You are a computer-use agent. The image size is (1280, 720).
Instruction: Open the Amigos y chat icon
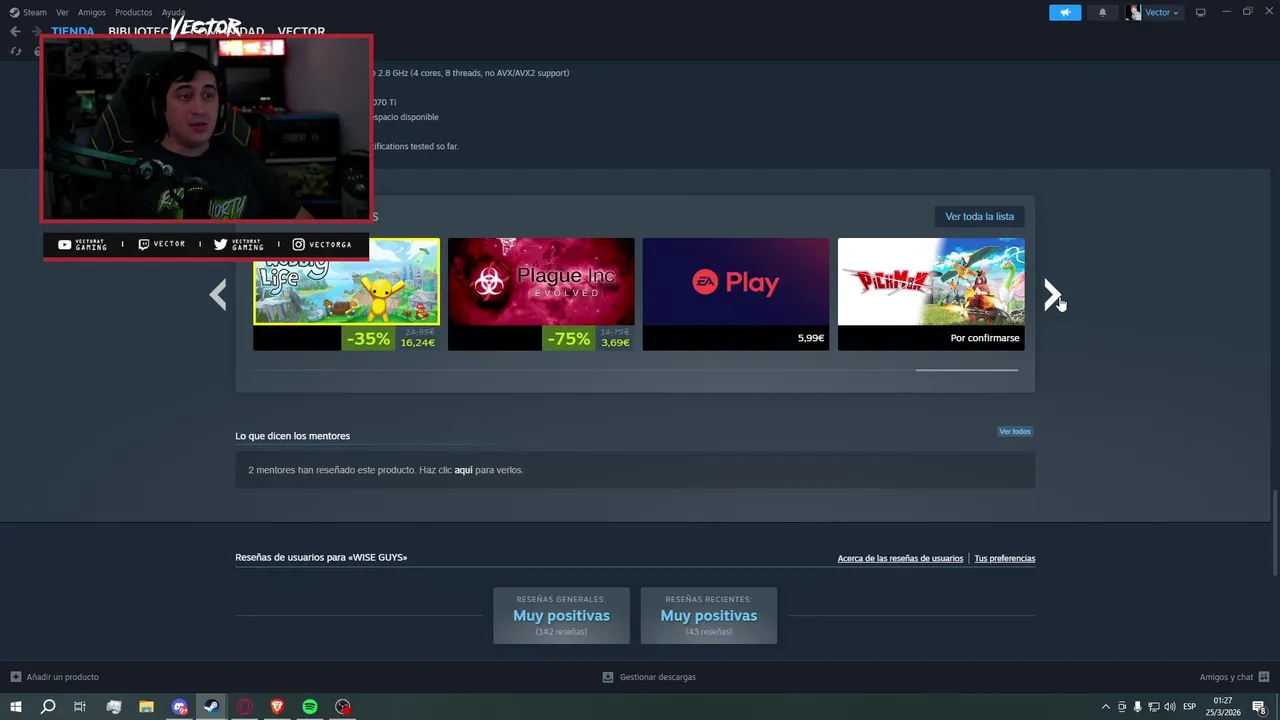[x=1264, y=677]
